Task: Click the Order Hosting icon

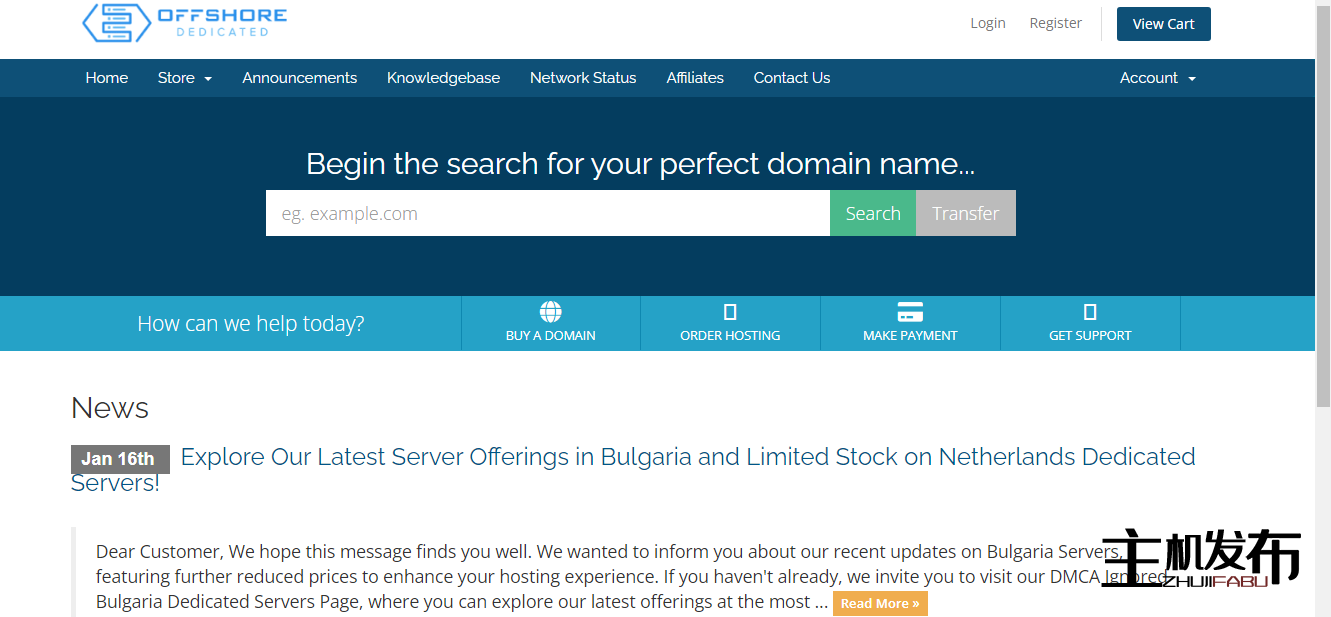Action: 730,312
